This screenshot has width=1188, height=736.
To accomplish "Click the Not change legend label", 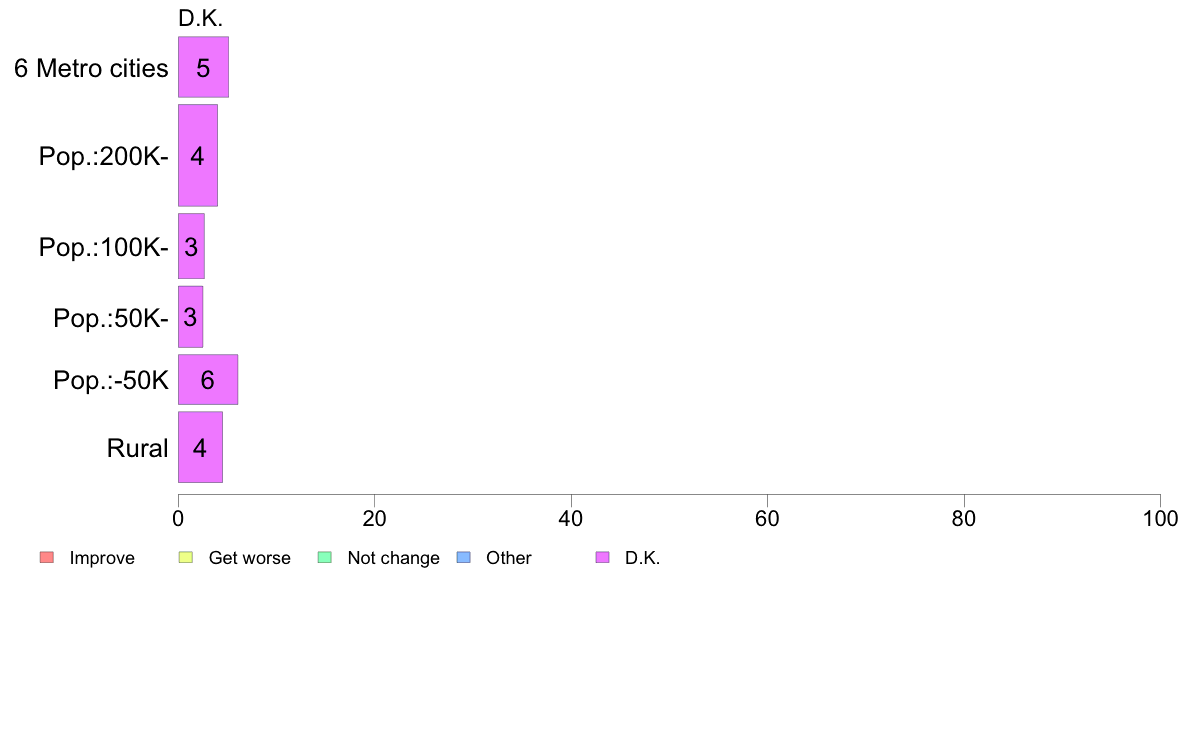I will coord(393,558).
